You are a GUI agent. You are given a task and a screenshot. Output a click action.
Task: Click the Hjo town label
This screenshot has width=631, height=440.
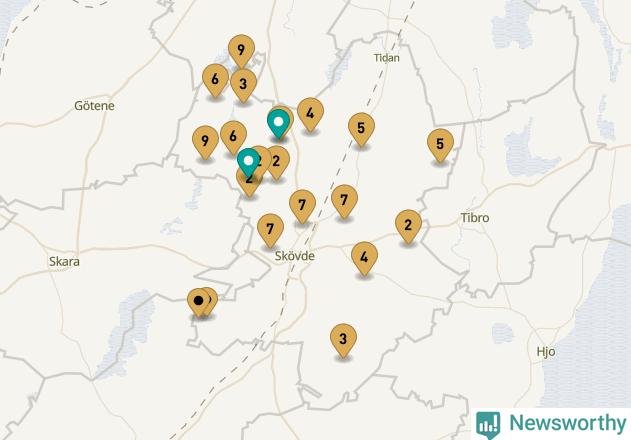coord(546,352)
